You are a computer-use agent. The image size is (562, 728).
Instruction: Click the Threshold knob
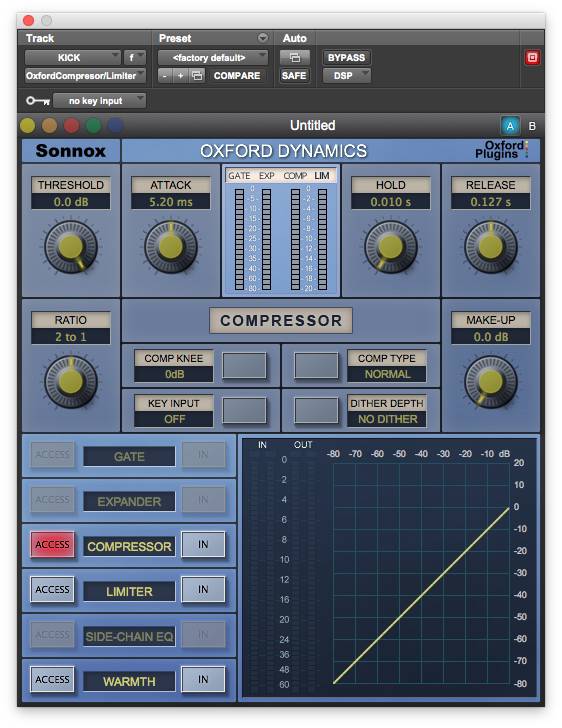[71, 247]
